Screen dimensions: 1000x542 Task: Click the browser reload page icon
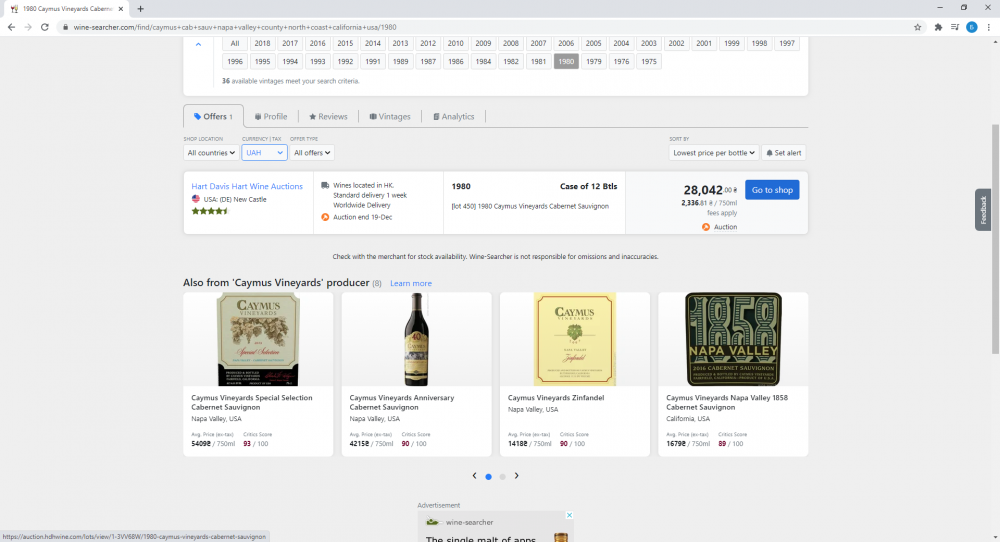click(x=45, y=27)
